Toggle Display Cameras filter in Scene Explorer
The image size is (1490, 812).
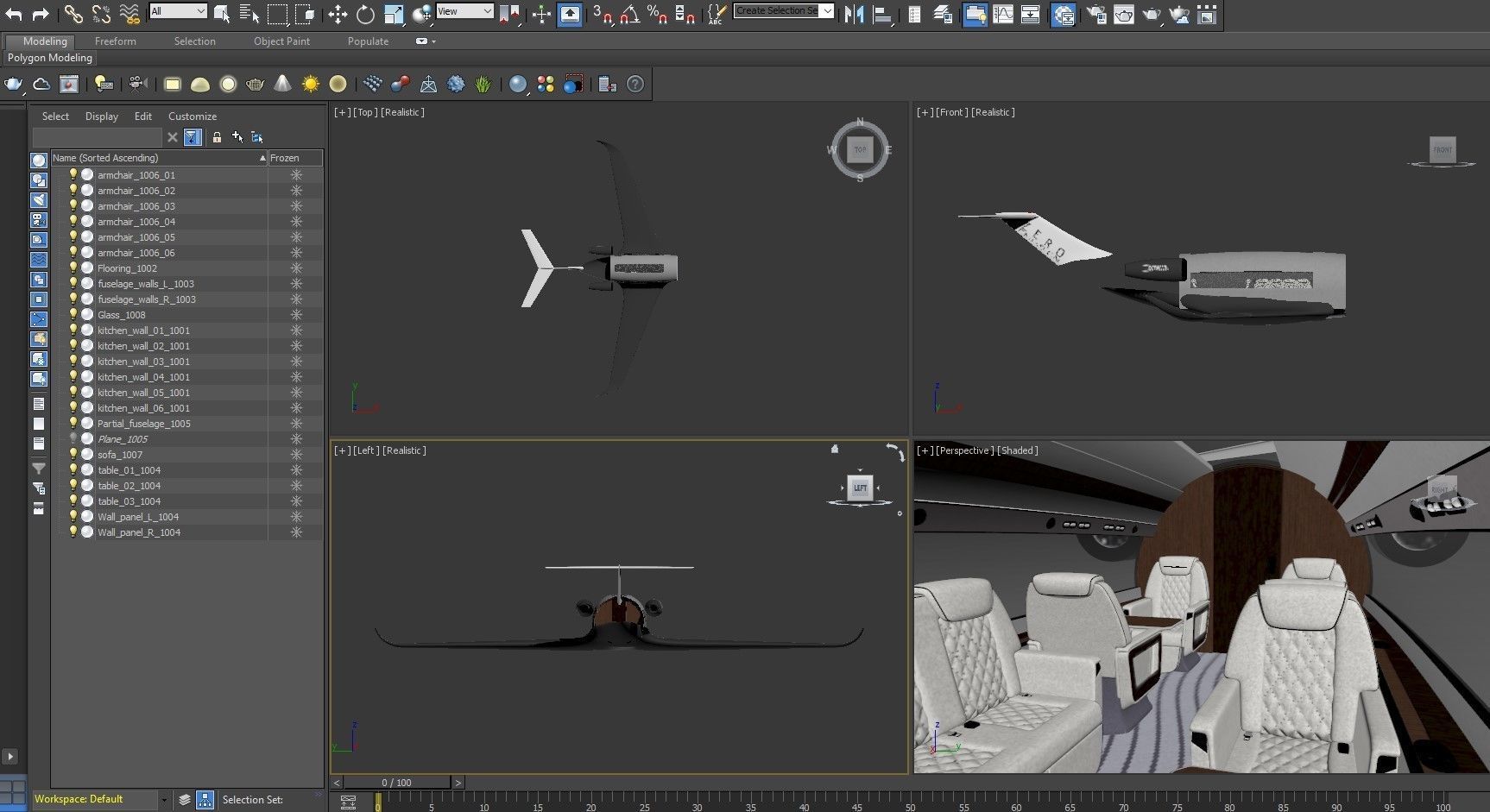coord(39,220)
